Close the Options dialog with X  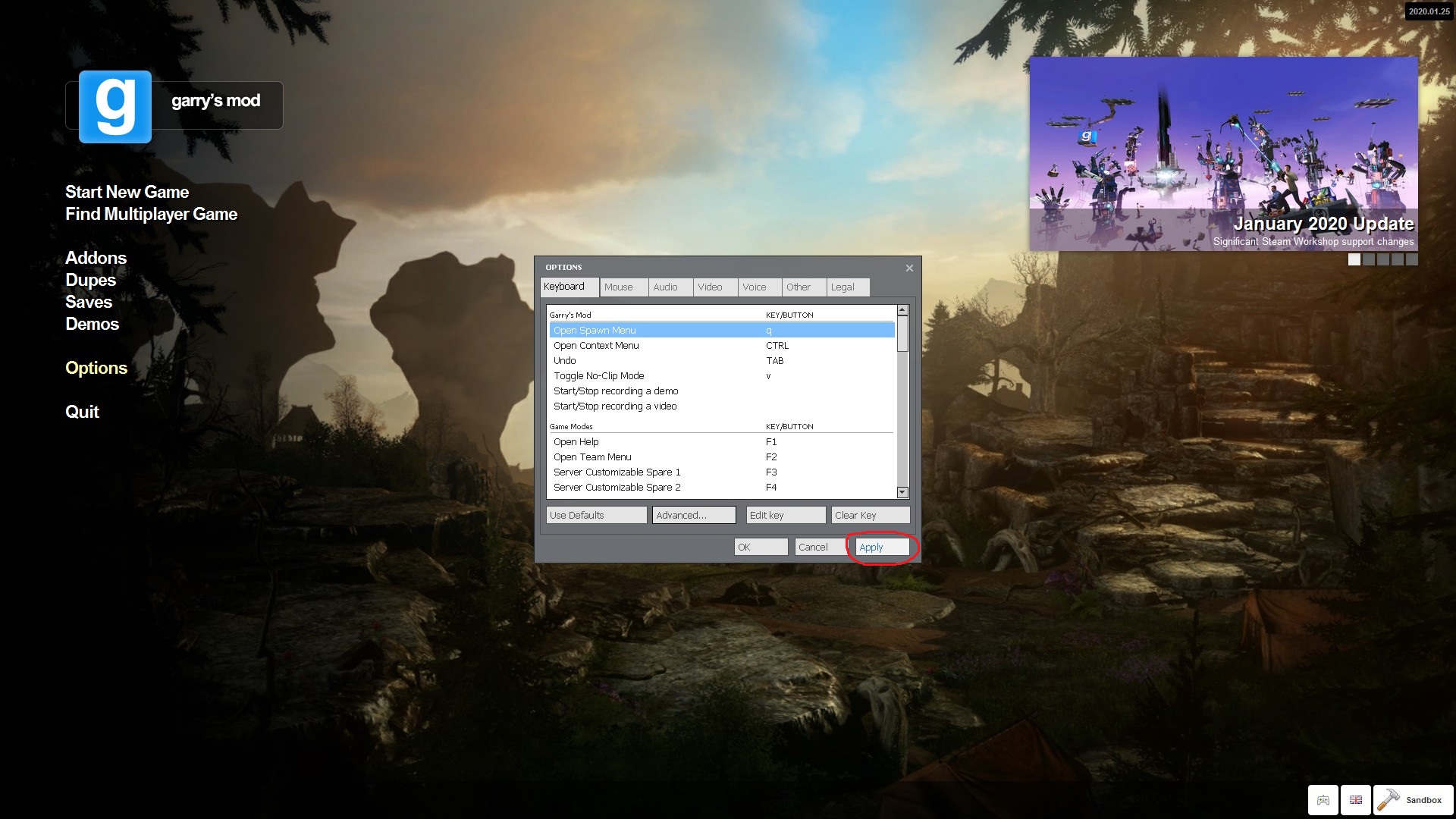pos(909,268)
